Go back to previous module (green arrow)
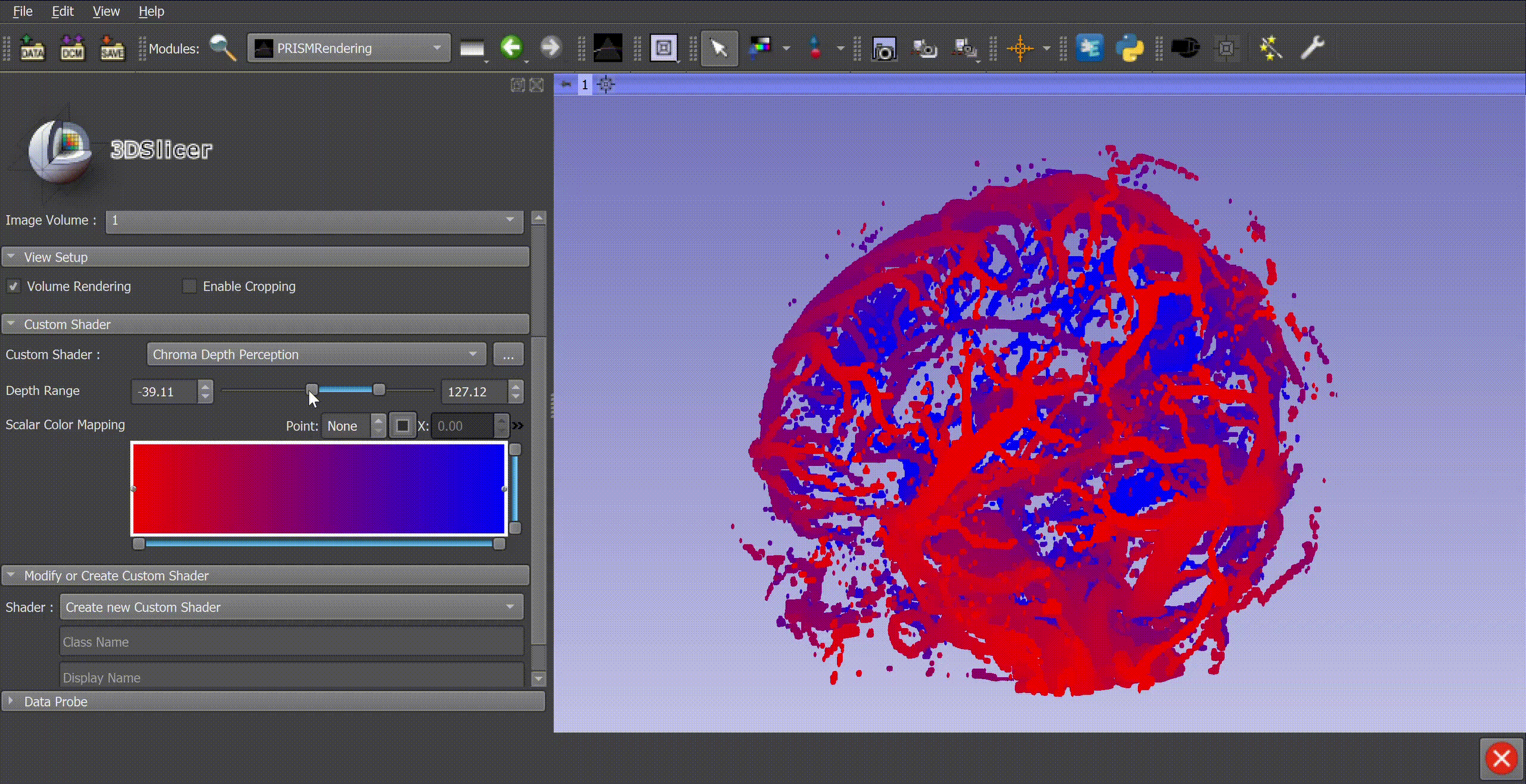Screen dimensions: 1526x784 pyautogui.click(x=511, y=47)
